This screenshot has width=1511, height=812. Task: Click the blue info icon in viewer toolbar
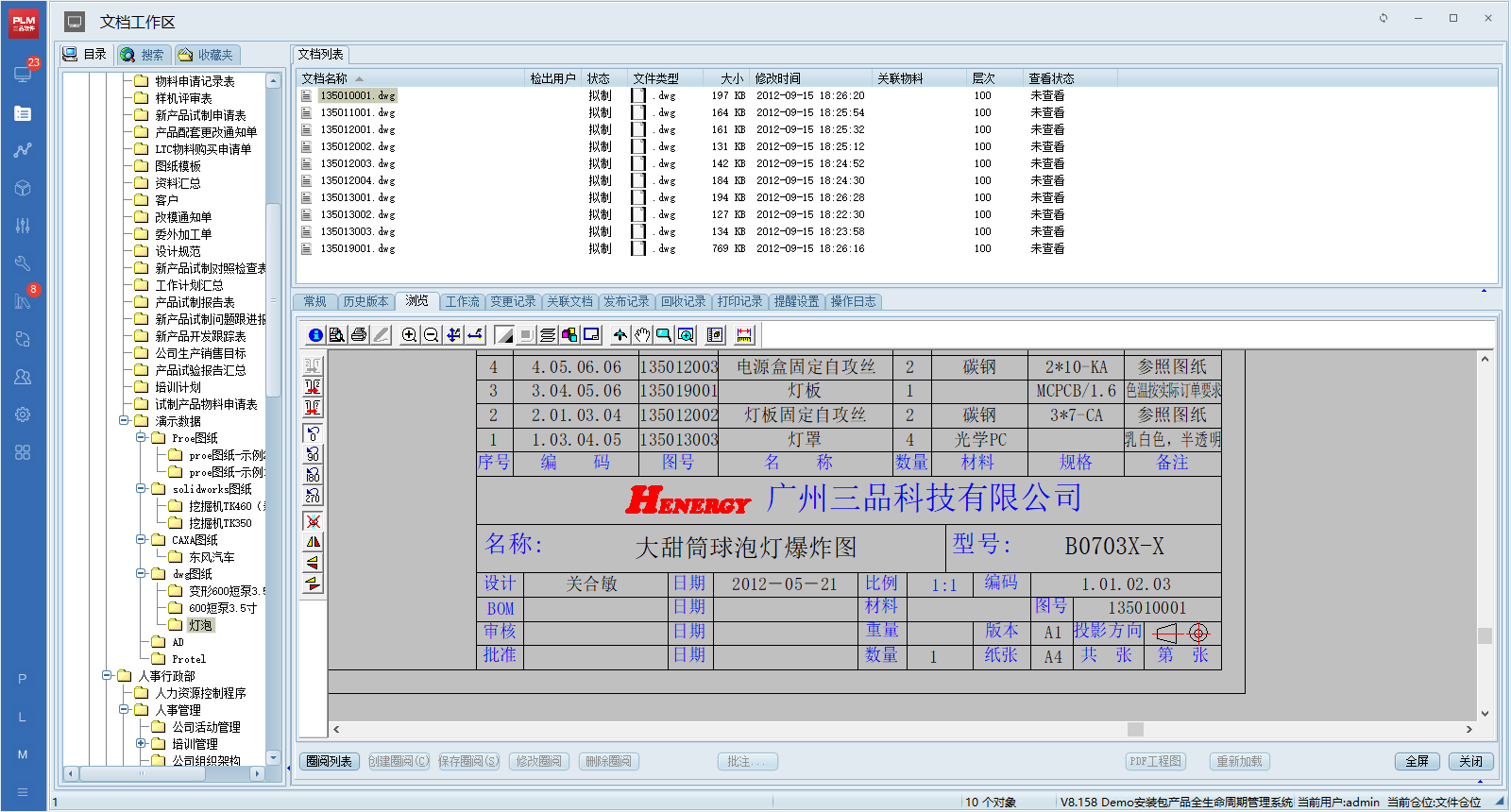(x=315, y=334)
